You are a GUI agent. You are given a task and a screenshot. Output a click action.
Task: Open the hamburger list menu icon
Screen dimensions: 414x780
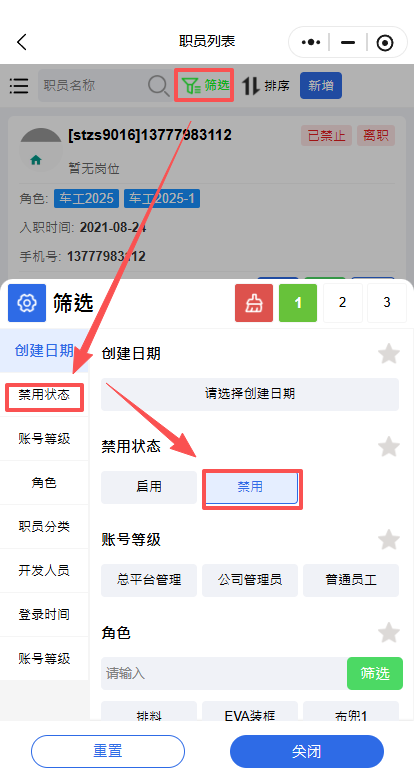[x=19, y=86]
